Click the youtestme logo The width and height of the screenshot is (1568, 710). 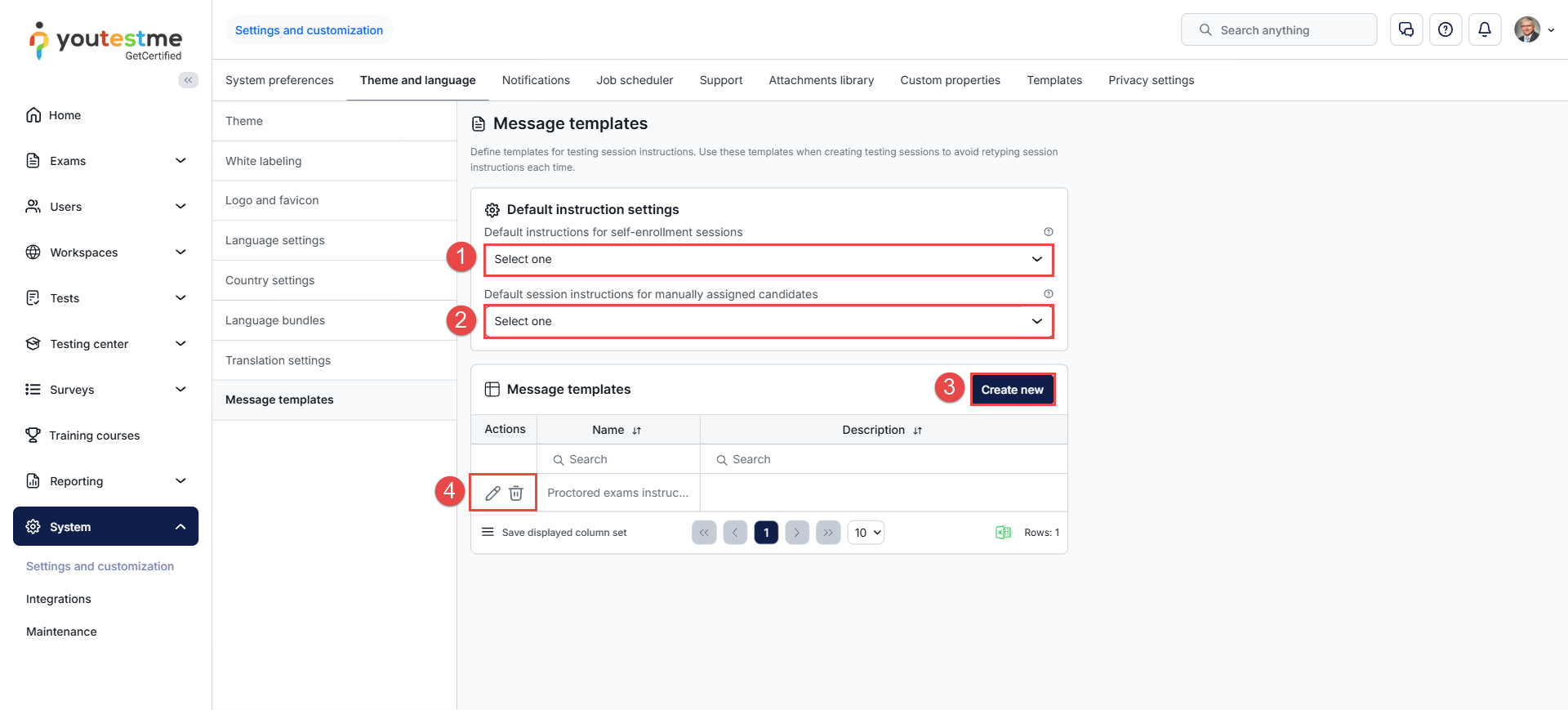coord(105,41)
